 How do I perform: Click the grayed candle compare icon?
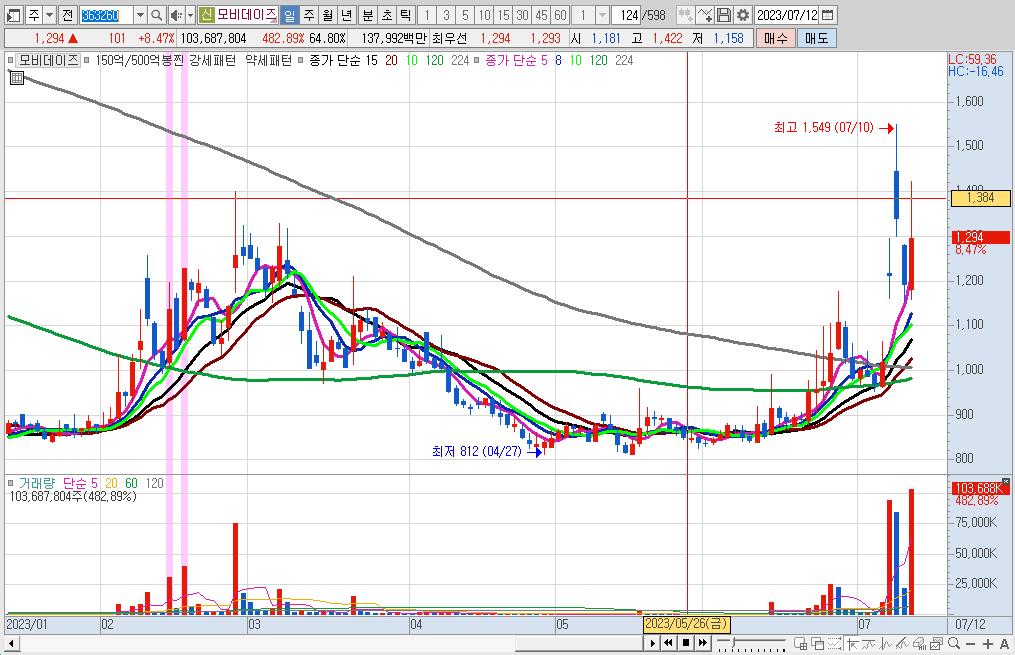coord(686,15)
